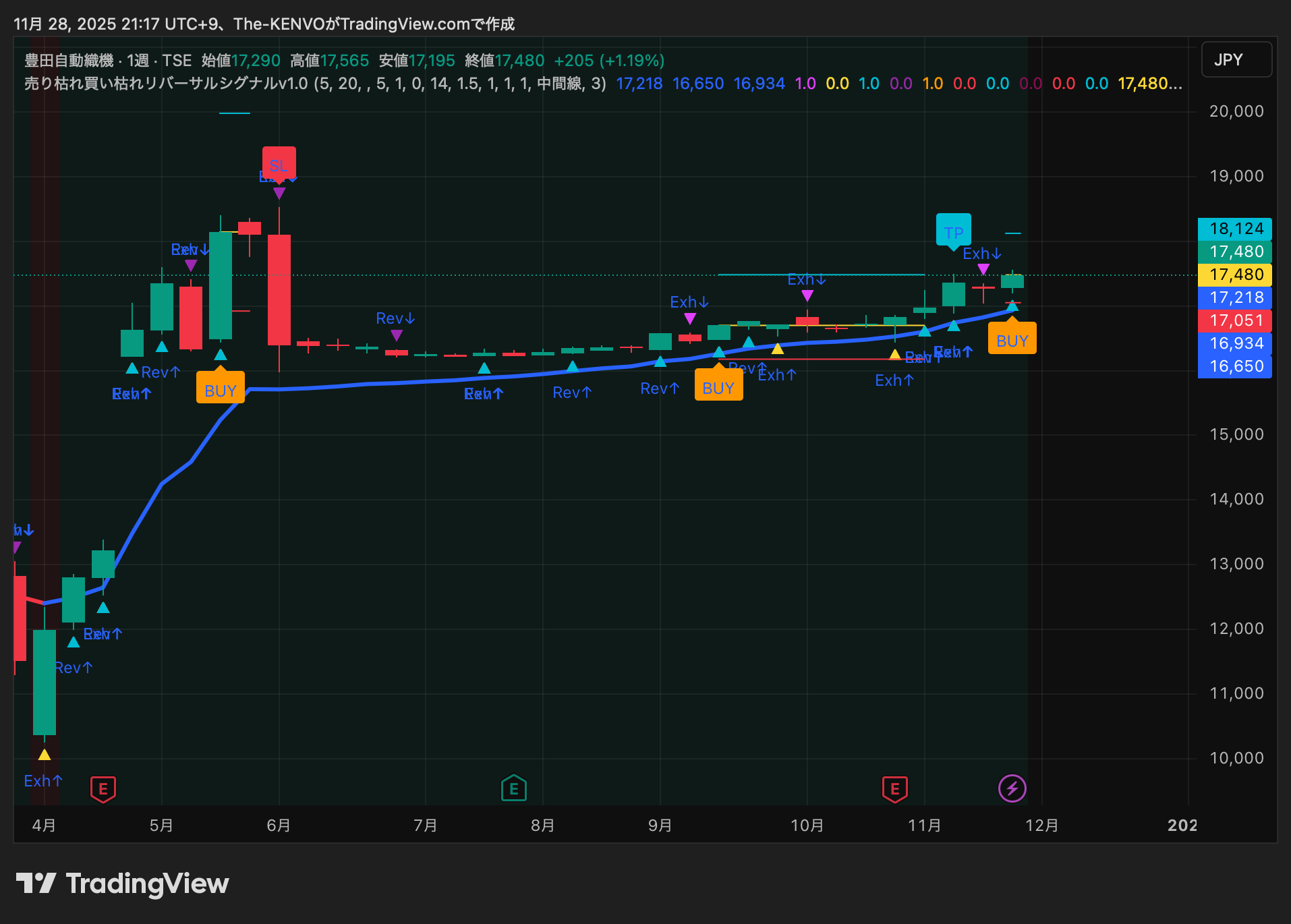Click the orange BUY label in late May

221,389
